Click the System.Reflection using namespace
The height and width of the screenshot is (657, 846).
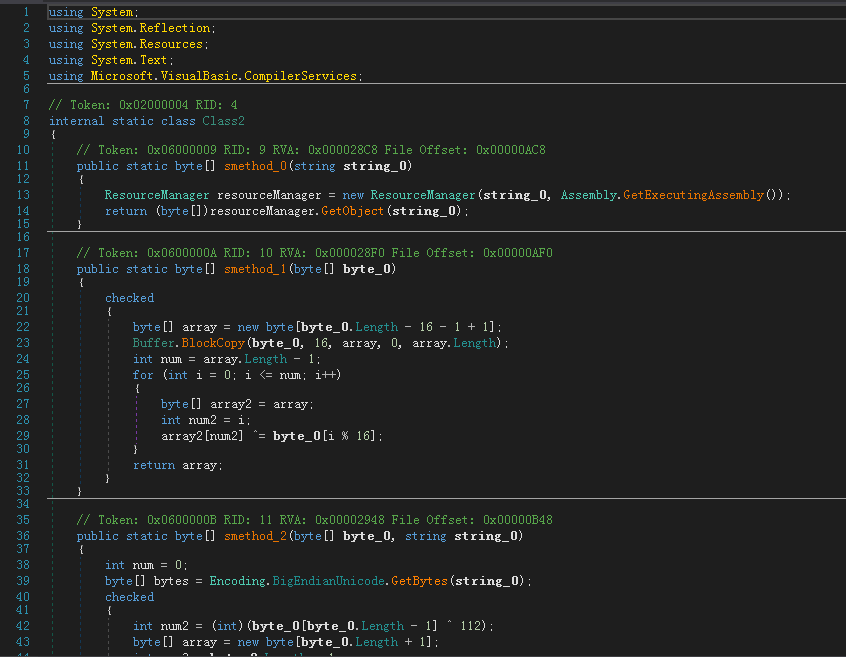151,28
